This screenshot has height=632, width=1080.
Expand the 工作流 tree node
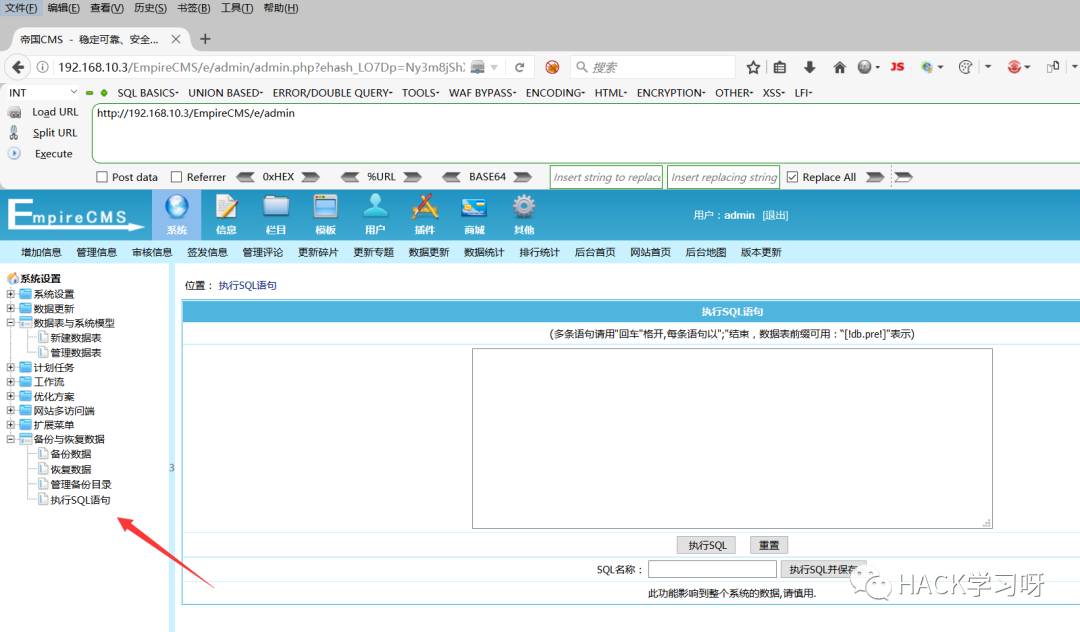(x=10, y=381)
